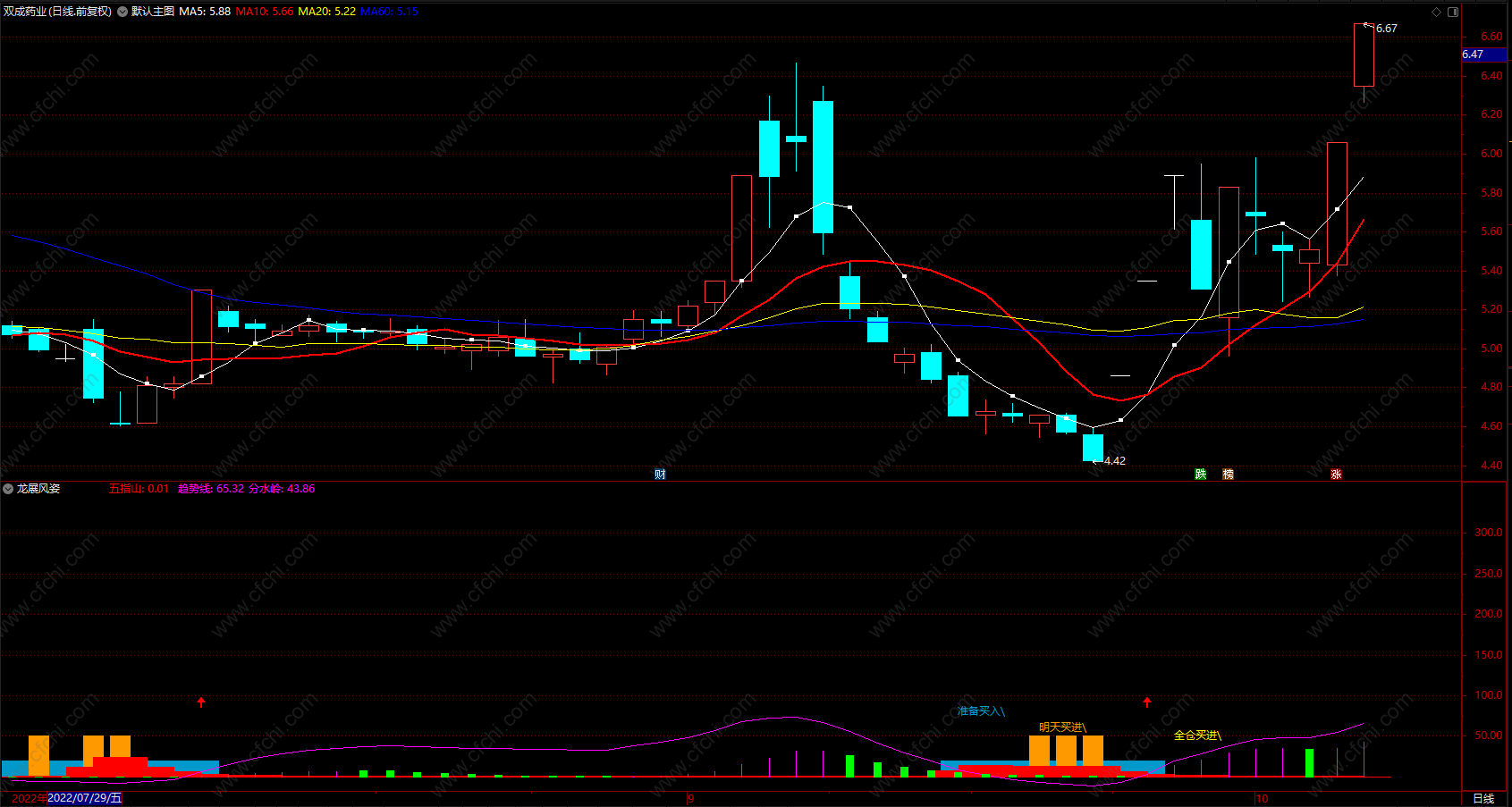Select the red MA10: 5.66 label
This screenshot has width=1512, height=807.
pyautogui.click(x=265, y=12)
